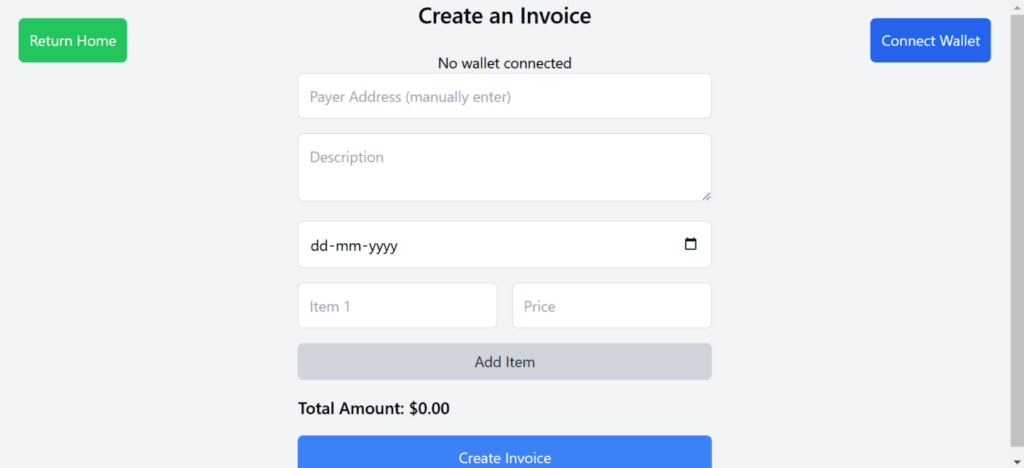Submit with the Create Invoice button
1024x468 pixels.
tap(504, 456)
